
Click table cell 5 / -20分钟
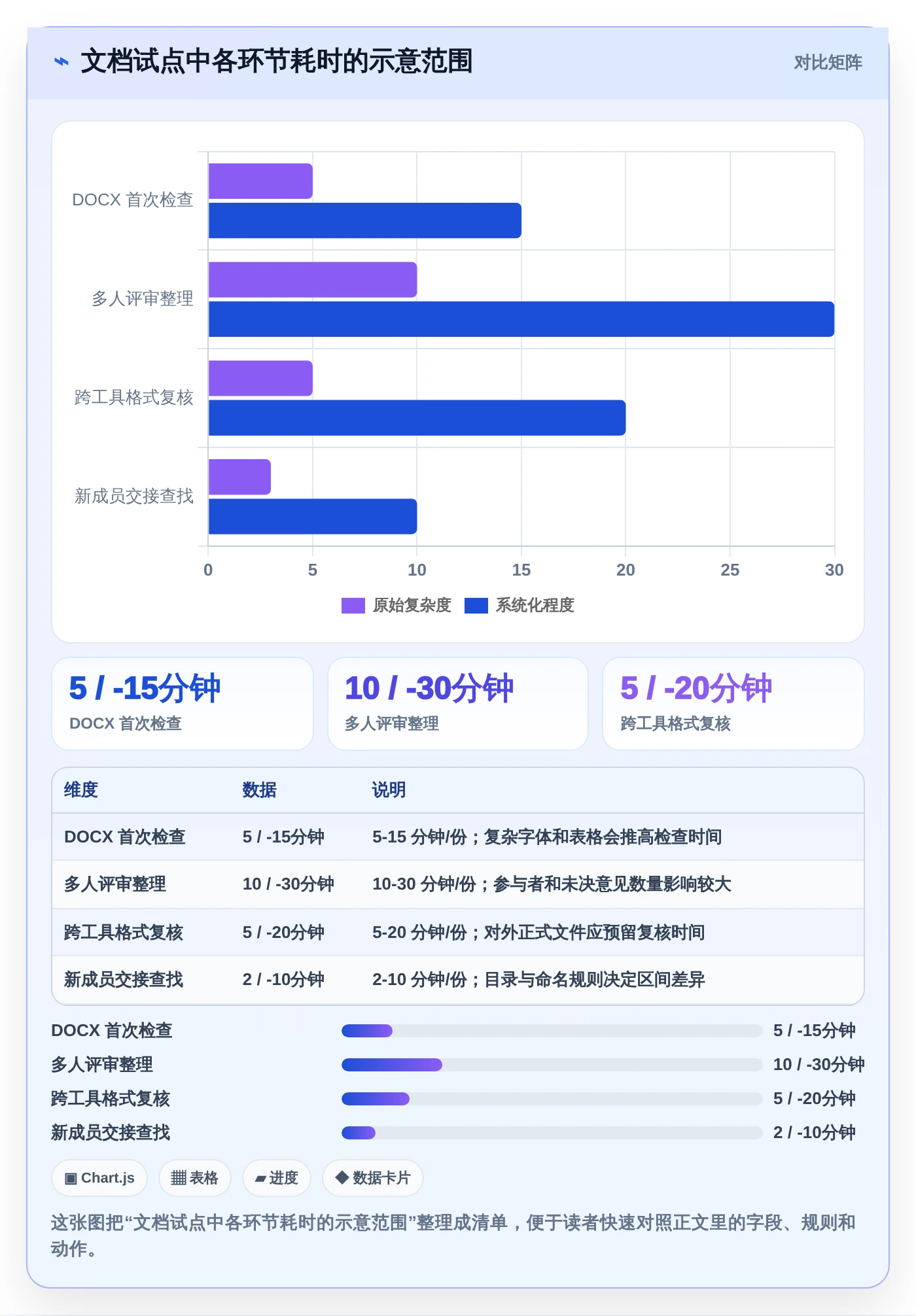click(283, 933)
